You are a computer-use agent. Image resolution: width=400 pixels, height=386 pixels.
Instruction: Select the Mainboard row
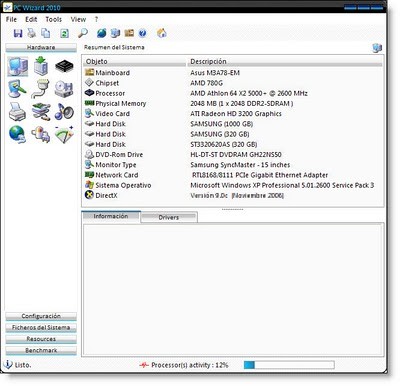click(232, 73)
